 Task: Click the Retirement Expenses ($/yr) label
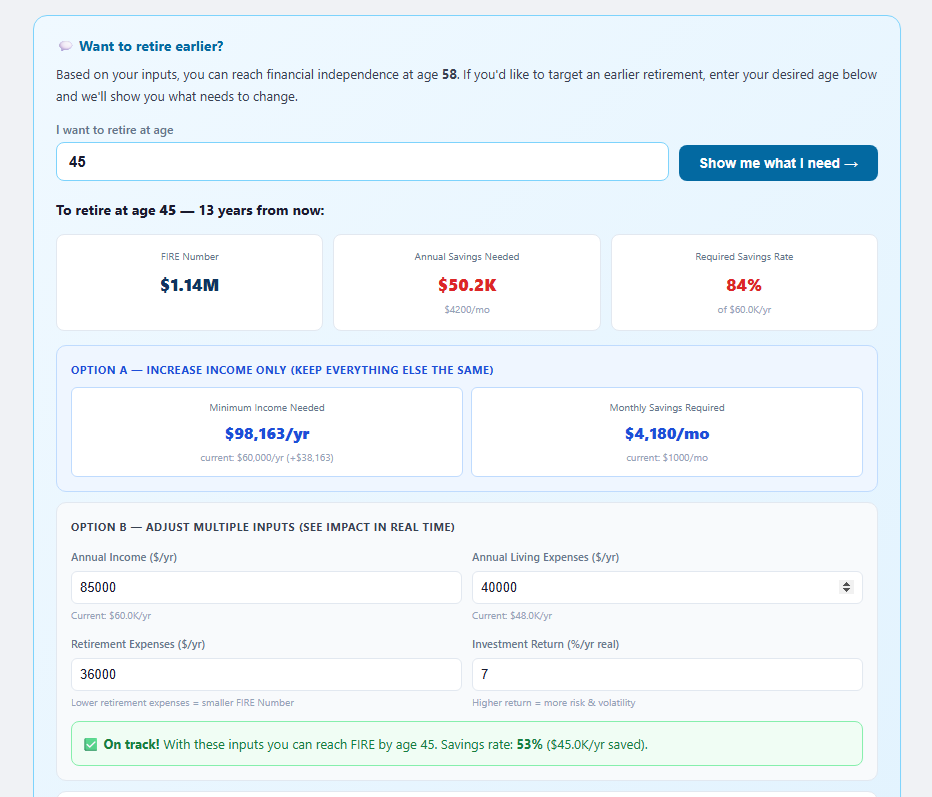[x=138, y=644]
